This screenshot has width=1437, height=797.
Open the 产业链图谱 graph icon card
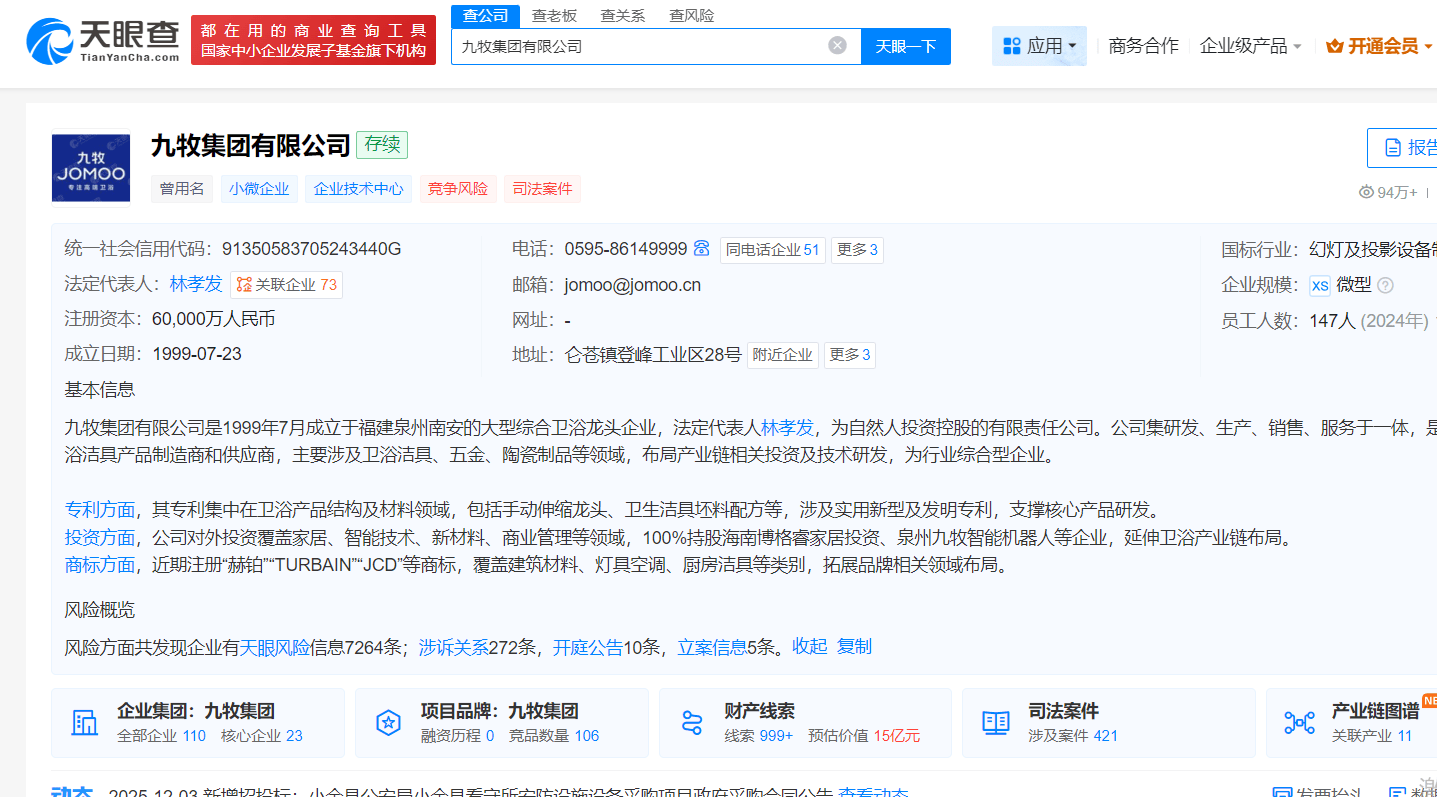[x=1299, y=722]
